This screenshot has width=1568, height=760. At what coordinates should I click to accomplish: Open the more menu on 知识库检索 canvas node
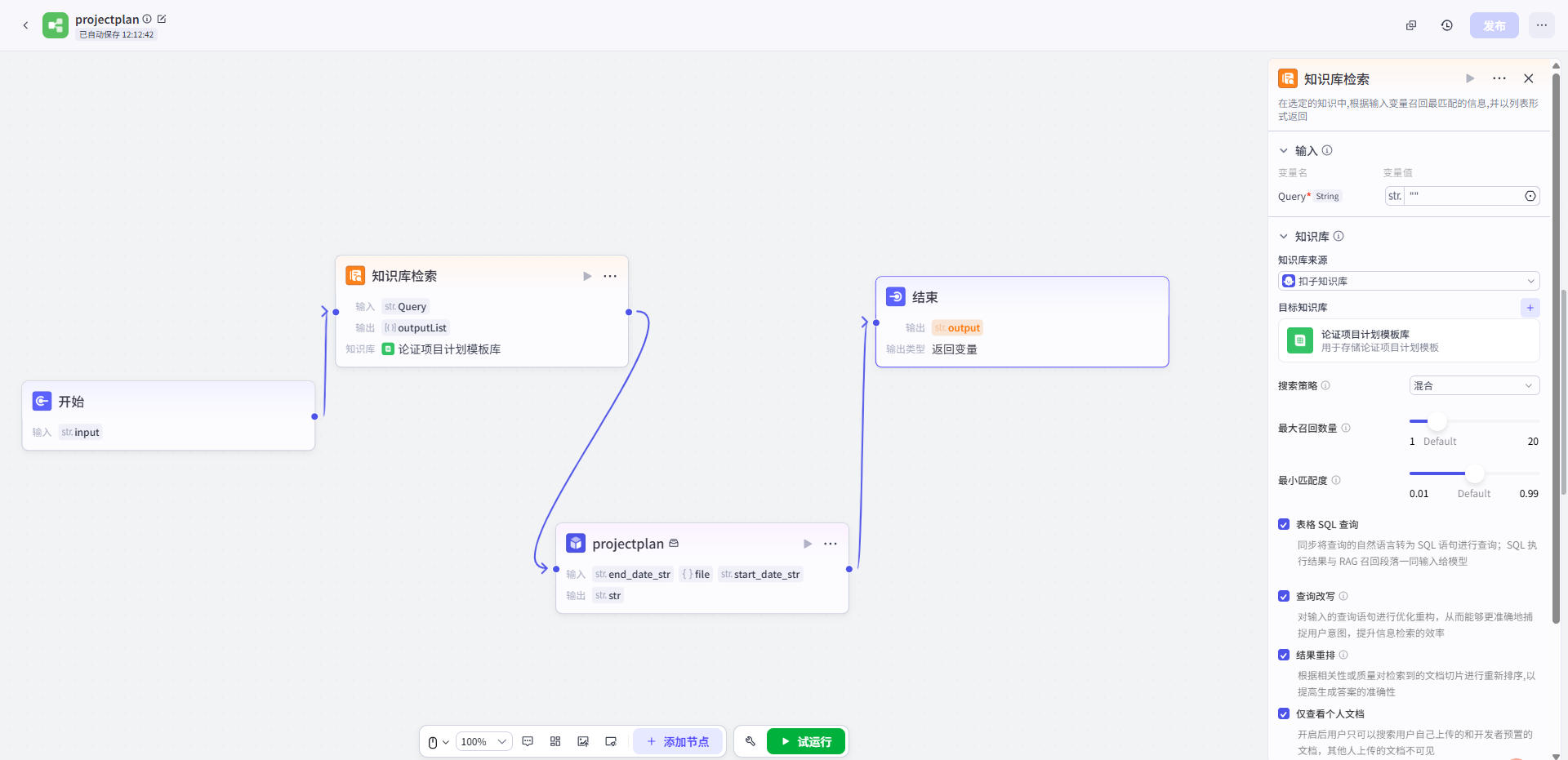pyautogui.click(x=610, y=276)
